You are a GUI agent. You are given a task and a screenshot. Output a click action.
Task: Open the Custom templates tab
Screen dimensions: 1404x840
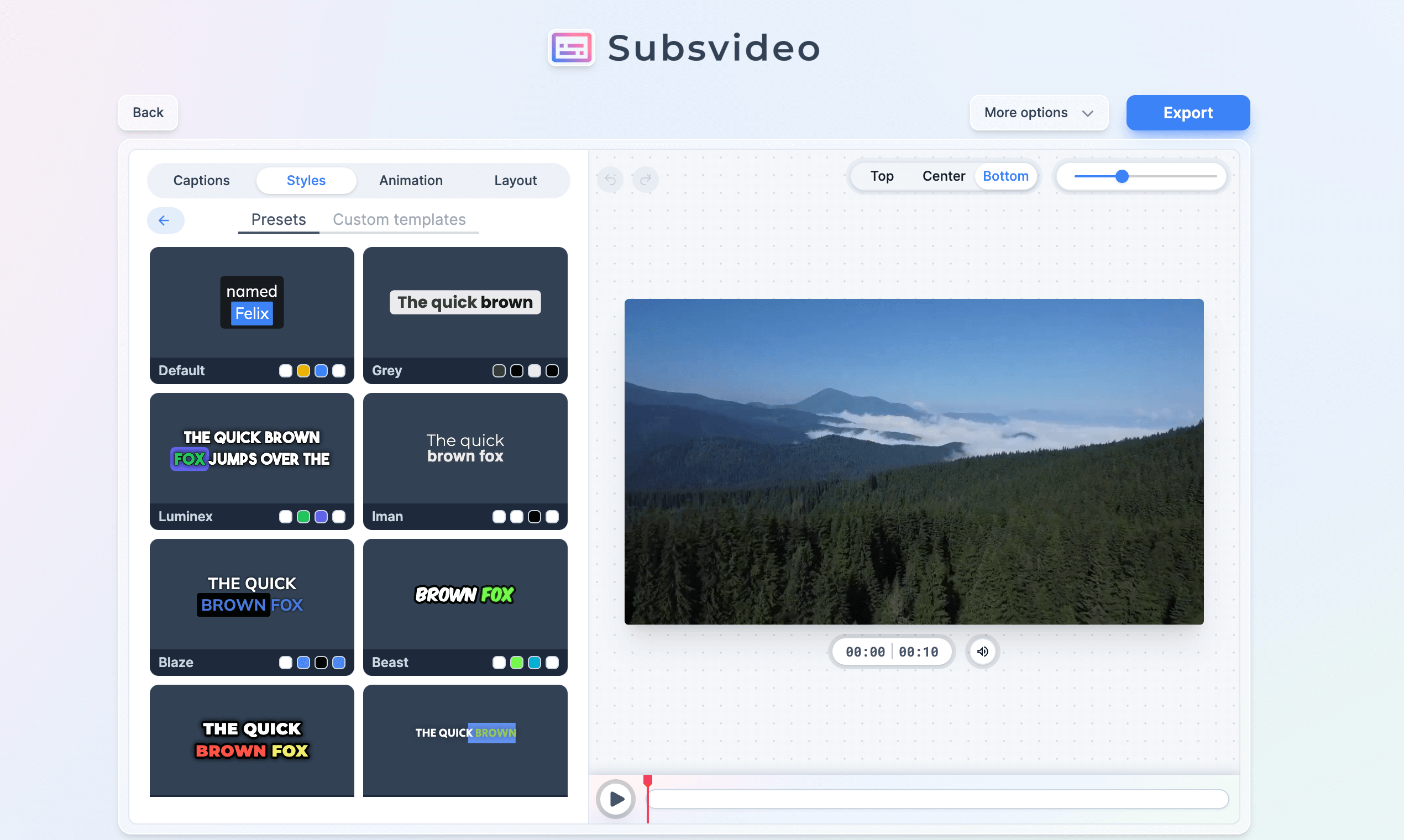[399, 219]
